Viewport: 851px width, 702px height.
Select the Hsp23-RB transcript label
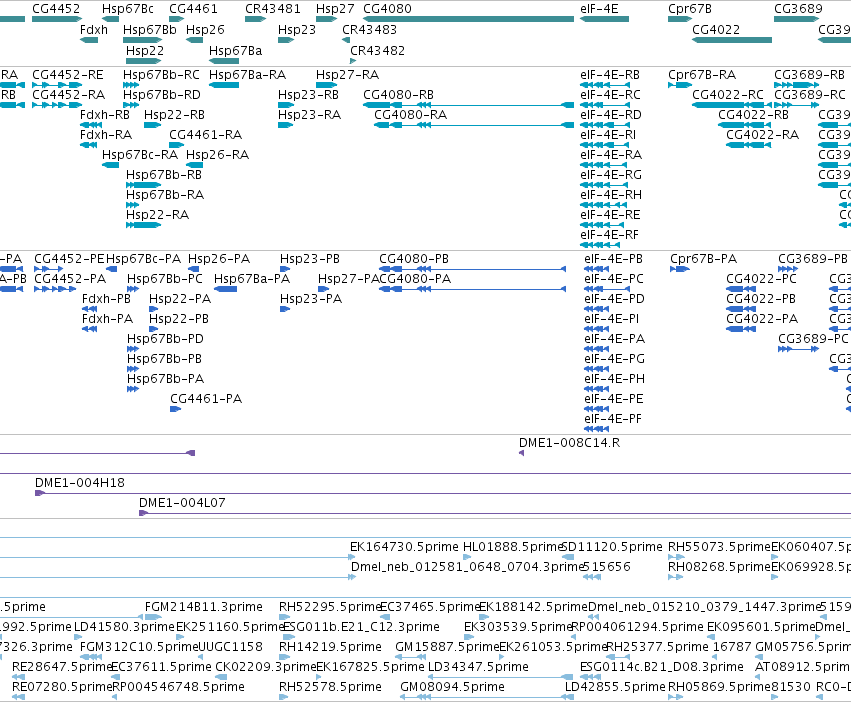(x=308, y=95)
